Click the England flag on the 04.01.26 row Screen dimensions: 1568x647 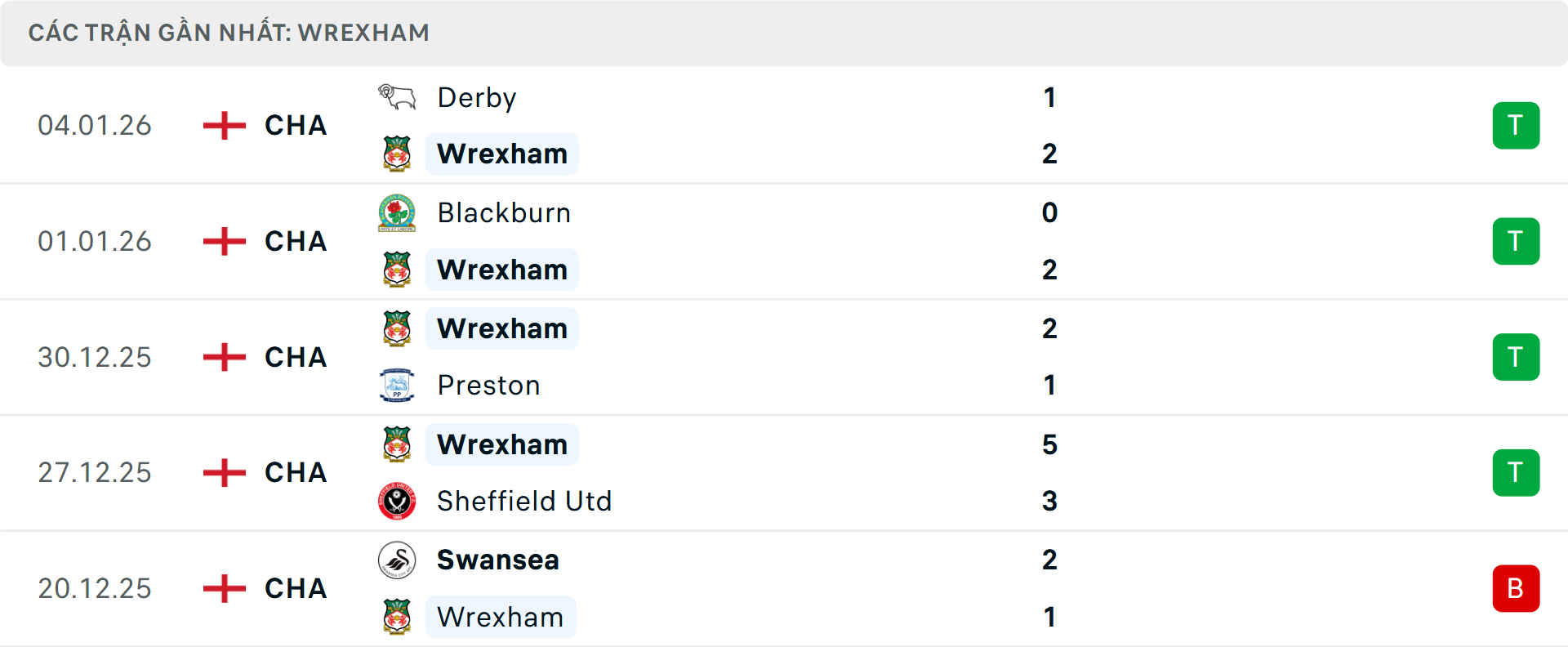(x=225, y=126)
